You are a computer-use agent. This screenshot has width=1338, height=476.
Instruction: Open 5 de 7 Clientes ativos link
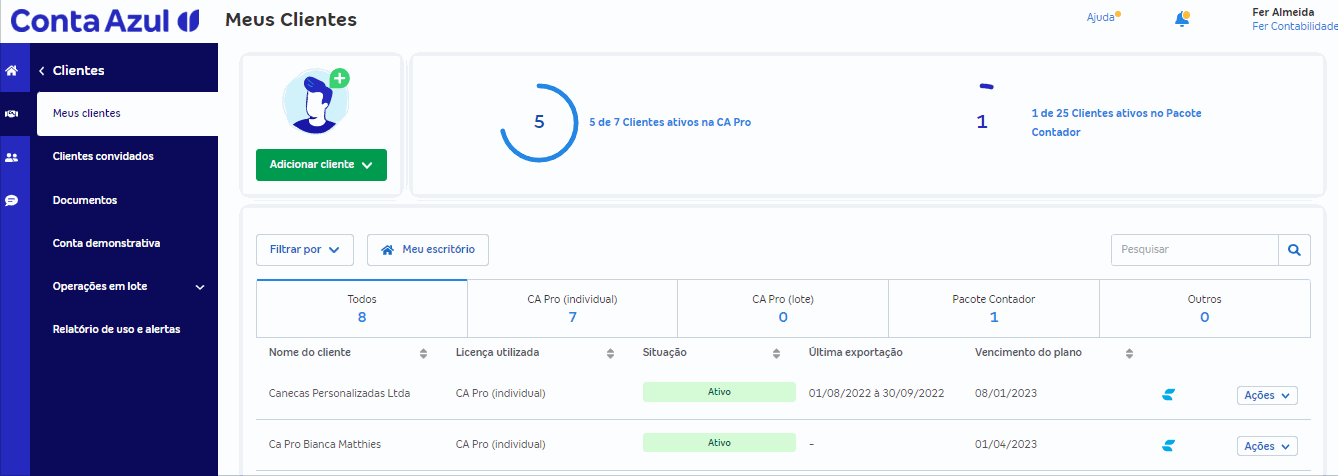[x=670, y=122]
